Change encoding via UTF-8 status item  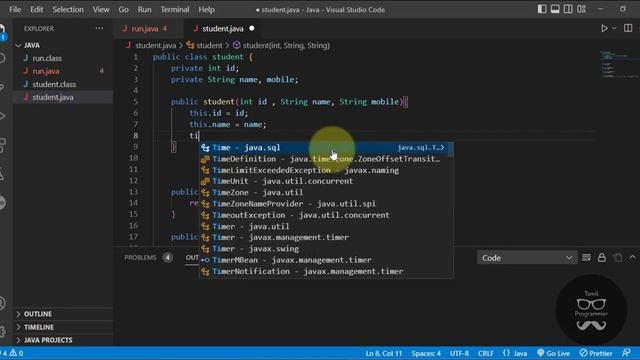coord(459,353)
